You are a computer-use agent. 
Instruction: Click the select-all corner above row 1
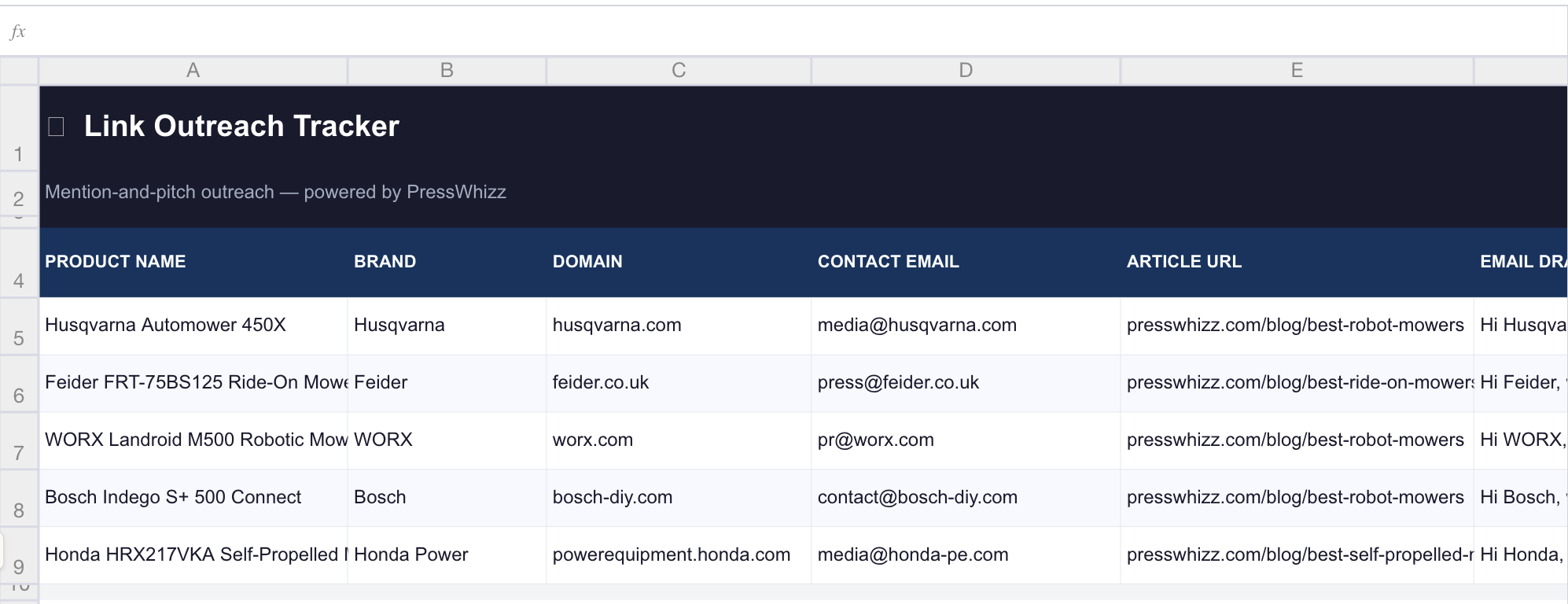pyautogui.click(x=19, y=71)
